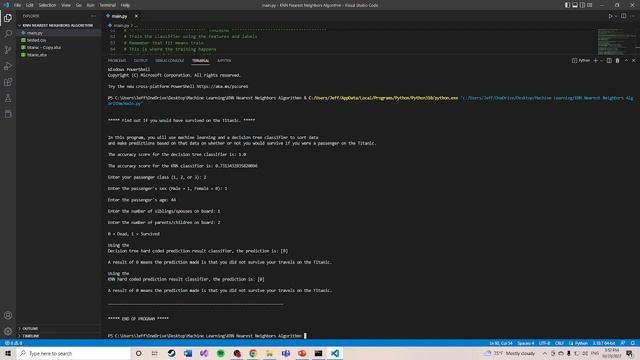Image resolution: width=640 pixels, height=360 pixels.
Task: Open the Help menu
Action: 125,5
